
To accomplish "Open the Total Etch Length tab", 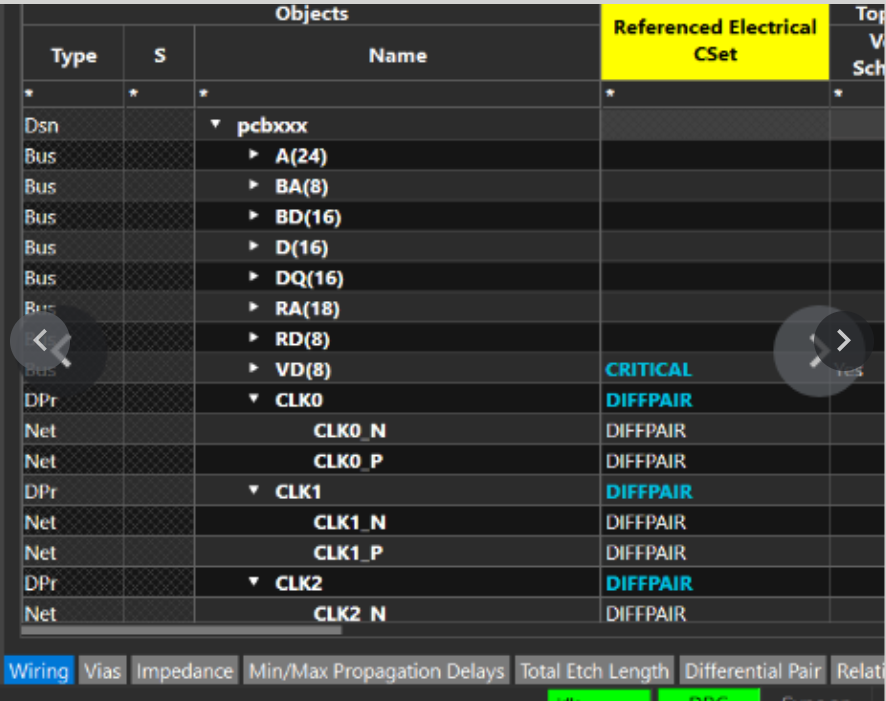I will coord(595,671).
